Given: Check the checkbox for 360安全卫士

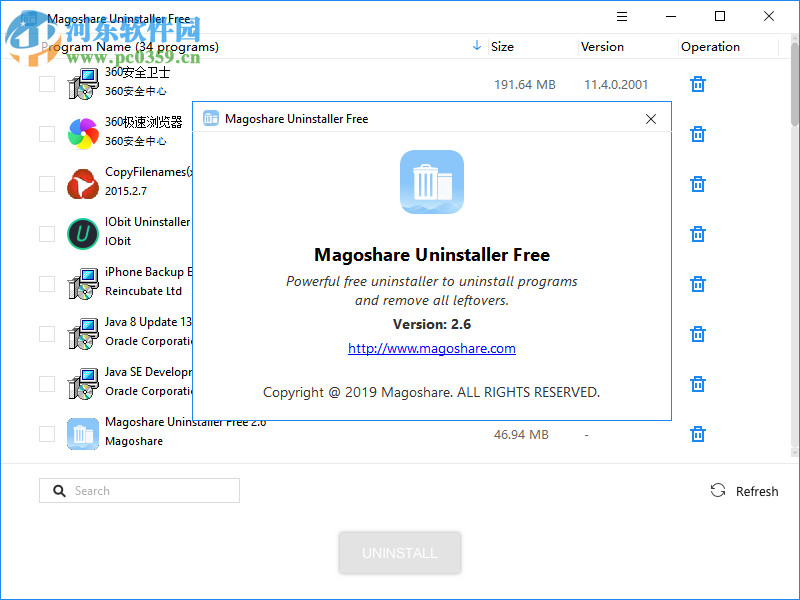Looking at the screenshot, I should [46, 84].
